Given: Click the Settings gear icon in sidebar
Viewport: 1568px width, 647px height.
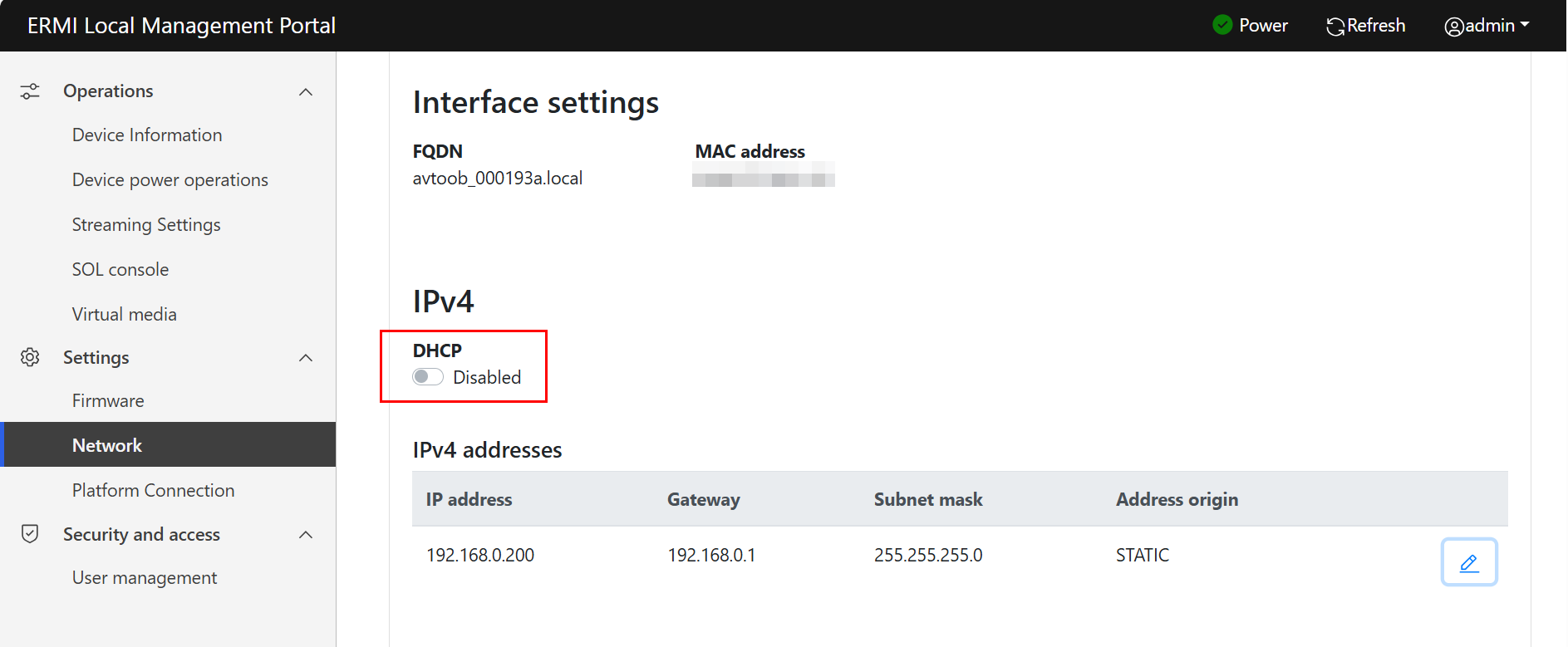Looking at the screenshot, I should click(30, 357).
